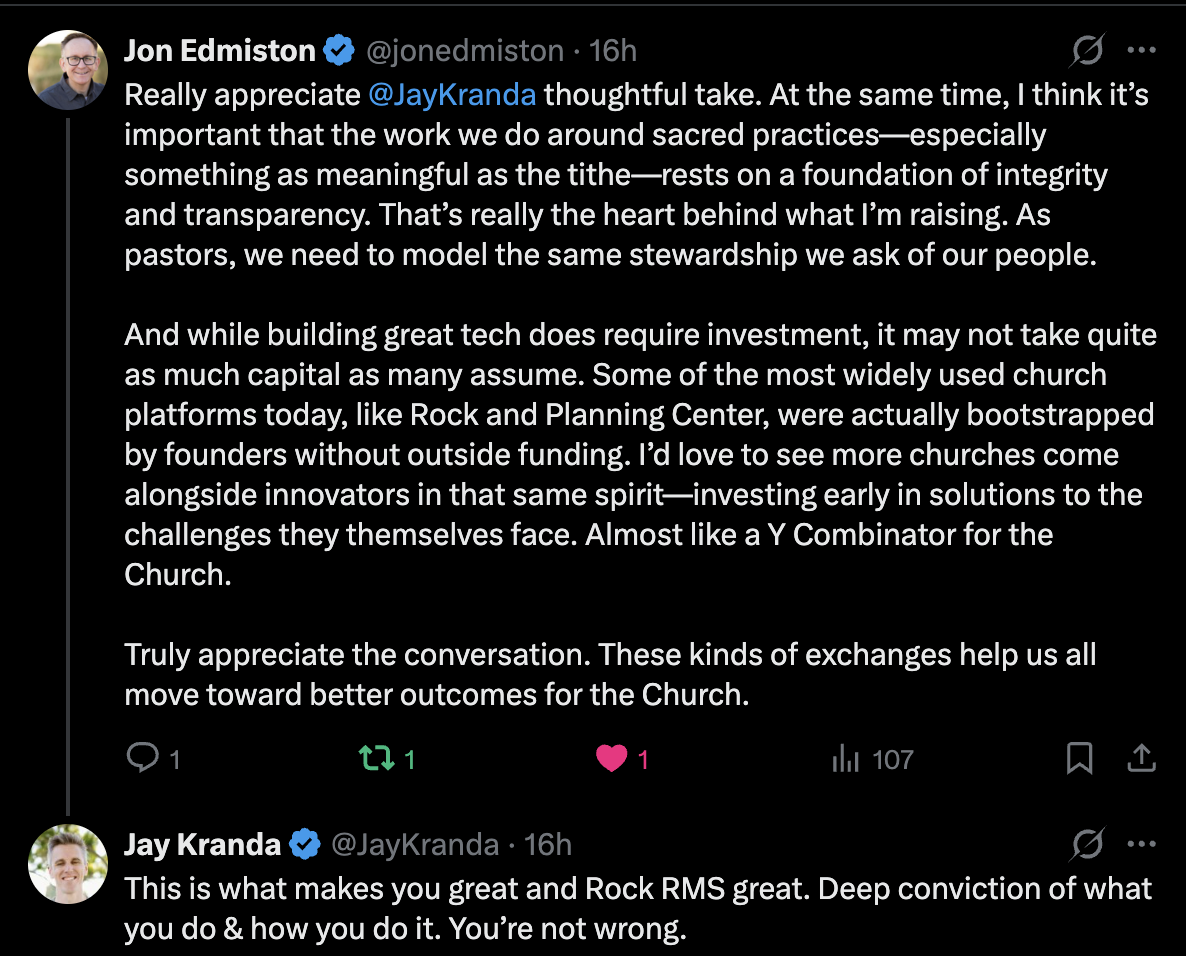Open more options menu on Jon's tweet
Screen dimensions: 1186x956
(x=1141, y=51)
